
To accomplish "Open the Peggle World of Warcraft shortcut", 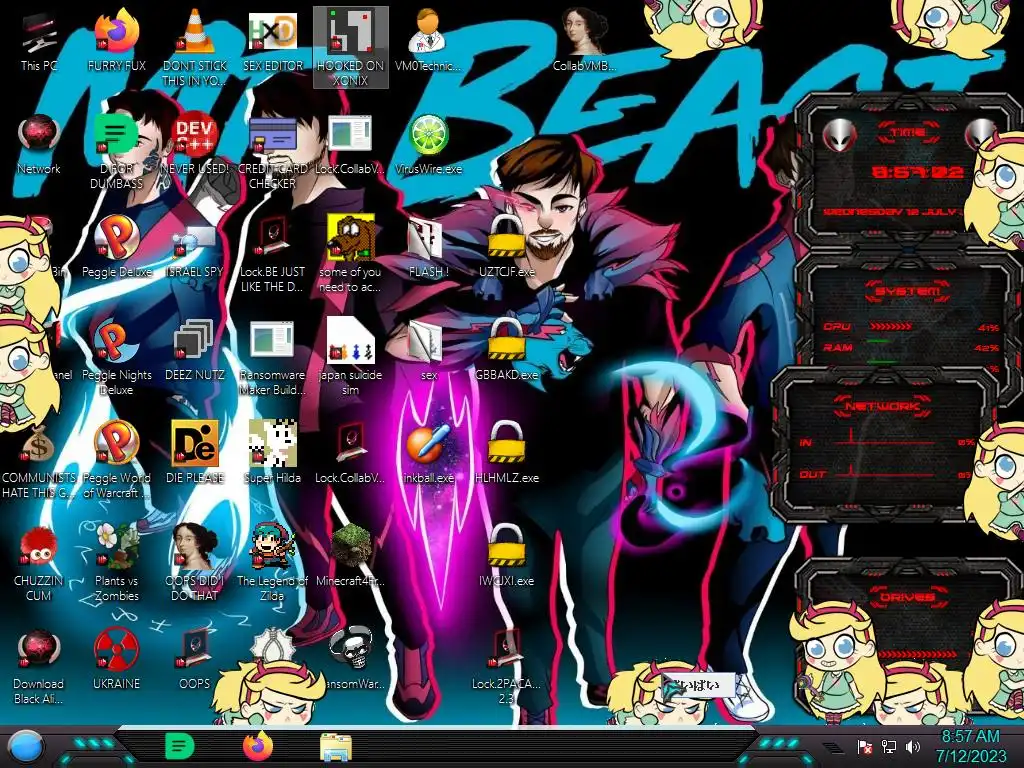I will [x=116, y=460].
